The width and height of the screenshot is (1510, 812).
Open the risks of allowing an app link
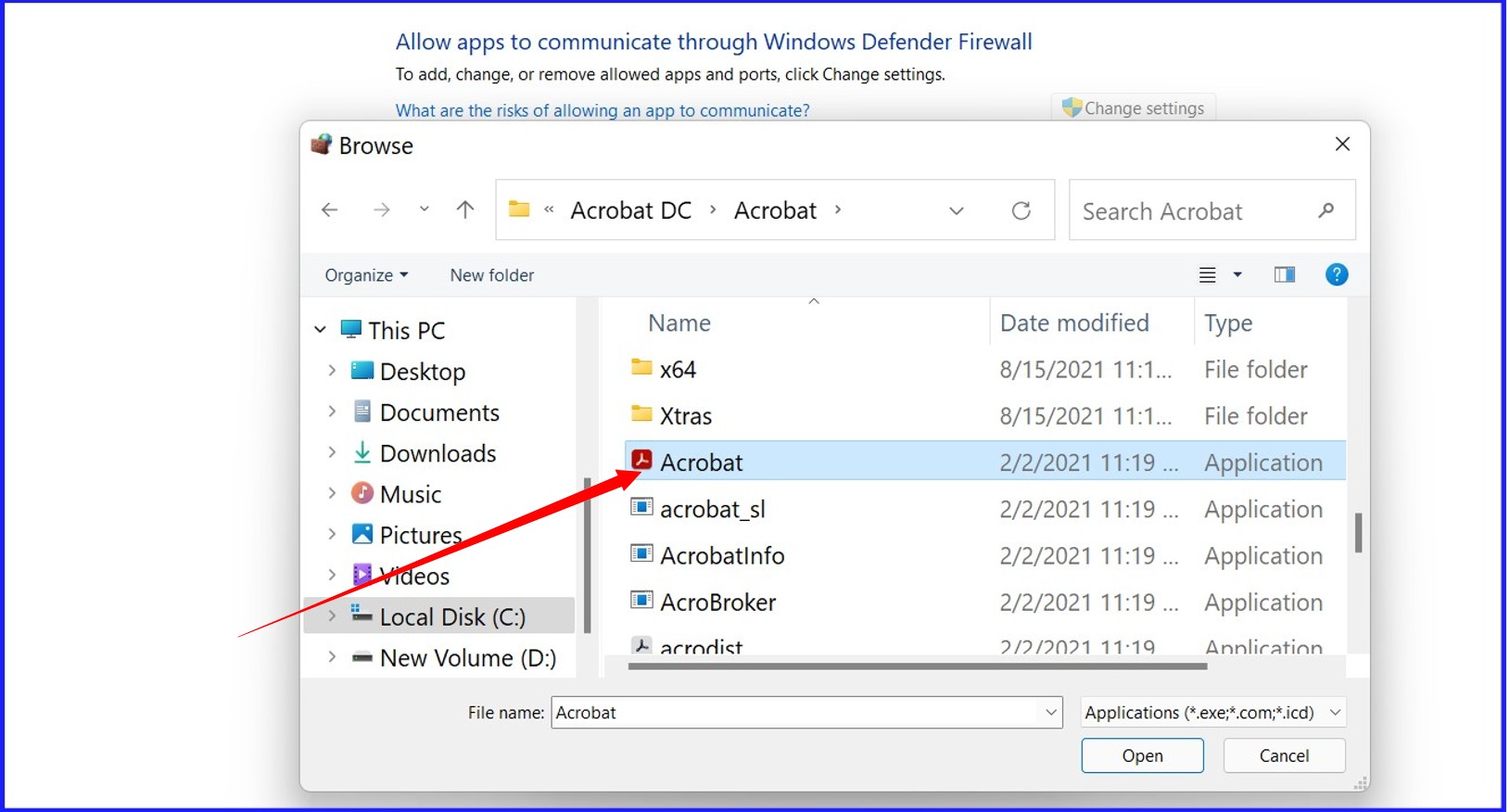click(x=603, y=110)
